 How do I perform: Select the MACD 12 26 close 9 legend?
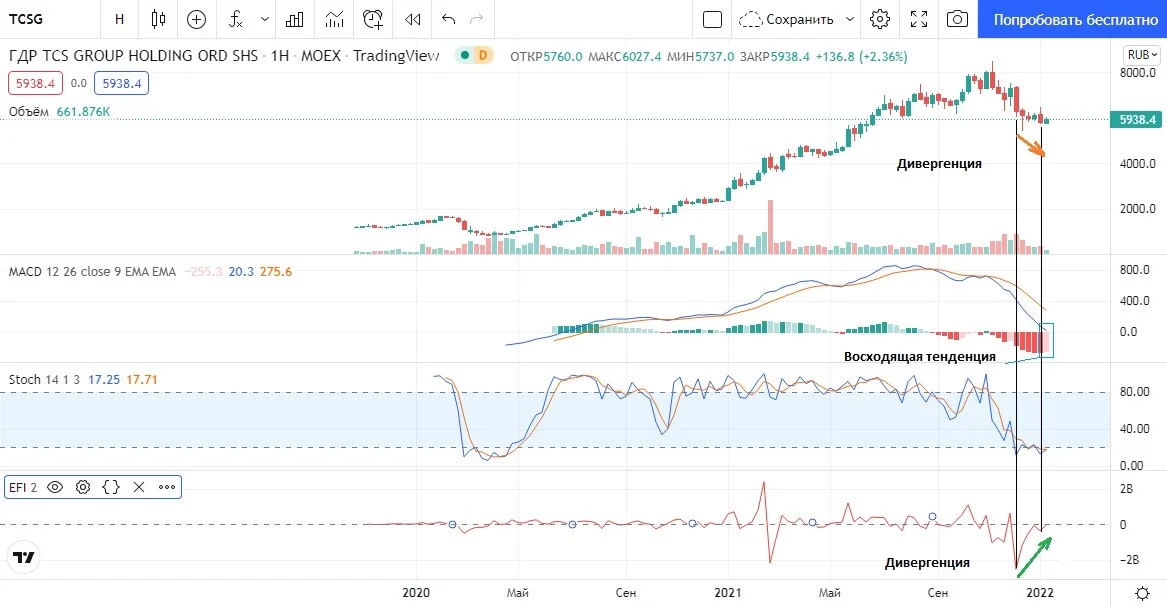click(92, 272)
